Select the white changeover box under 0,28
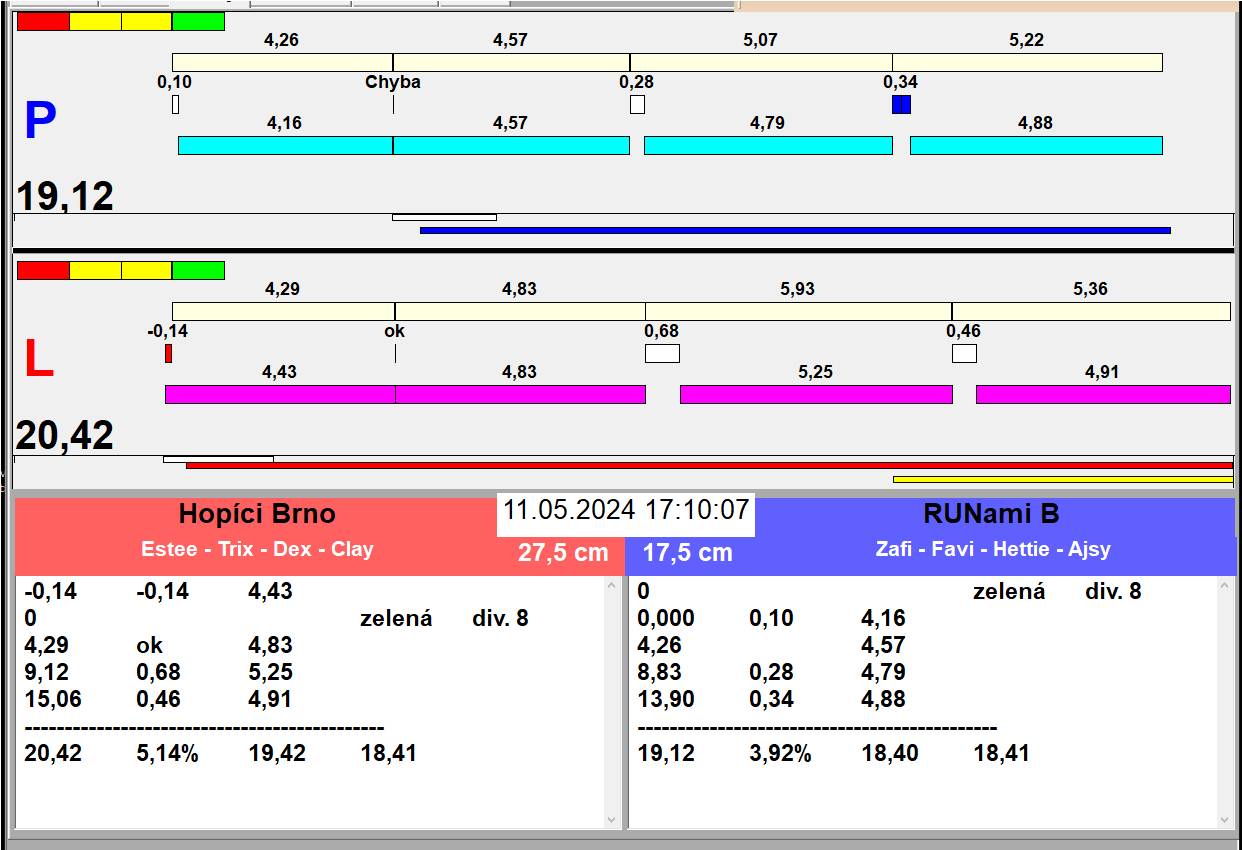 [x=637, y=104]
